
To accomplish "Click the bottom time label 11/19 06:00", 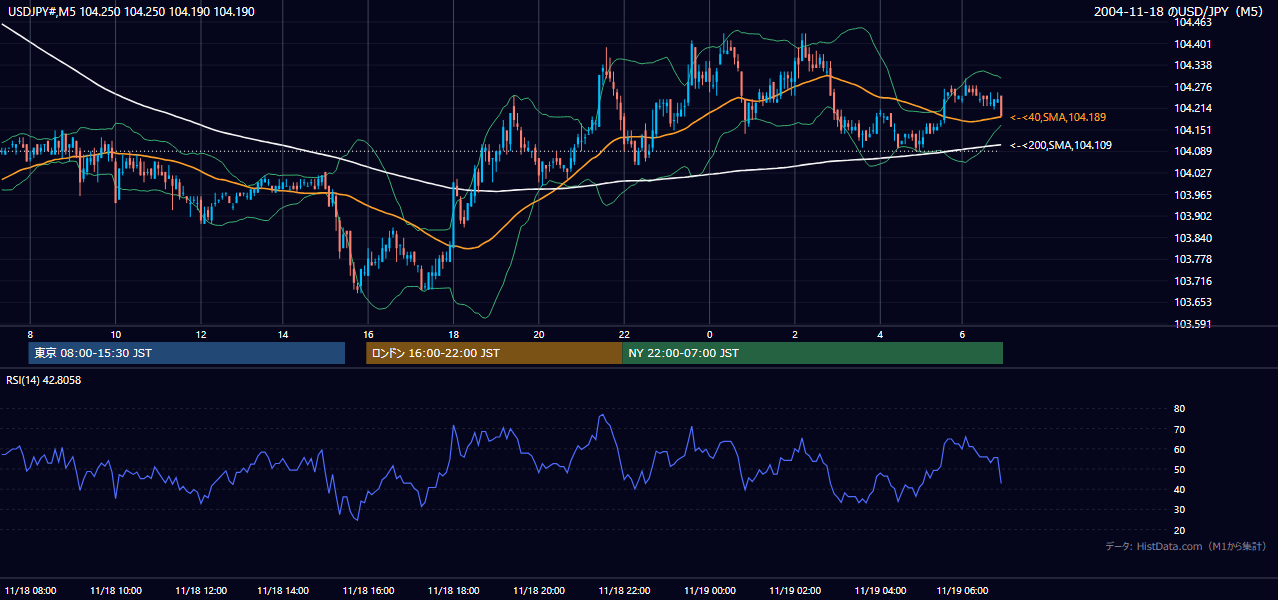I will 963,590.
